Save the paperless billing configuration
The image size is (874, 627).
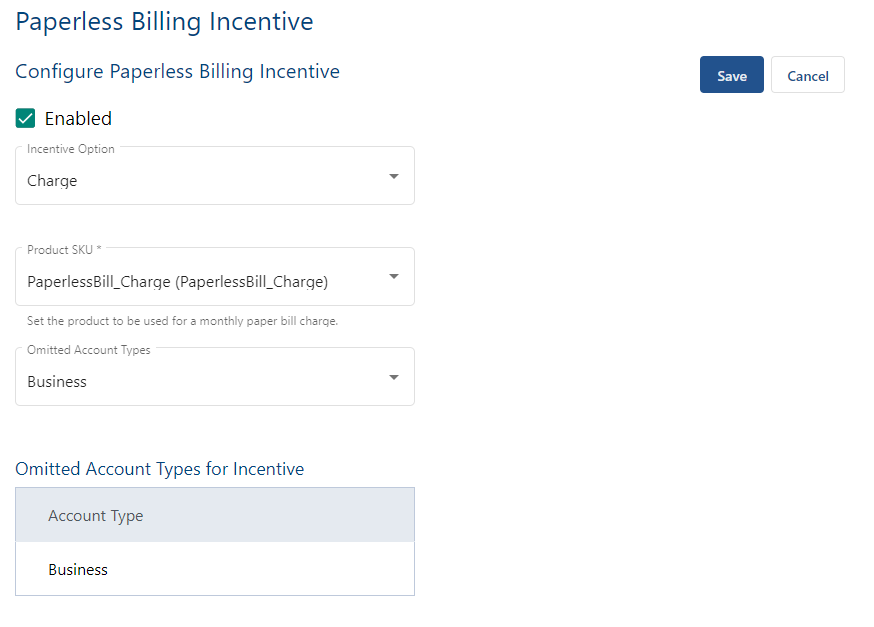pos(731,74)
